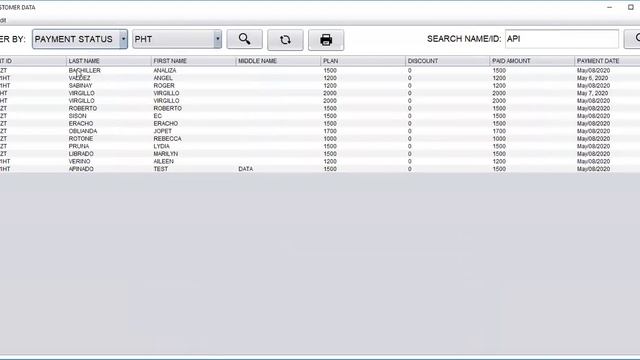Select the BACHILLER last name cell
Image resolution: width=640 pixels, height=360 pixels.
pyautogui.click(x=84, y=71)
